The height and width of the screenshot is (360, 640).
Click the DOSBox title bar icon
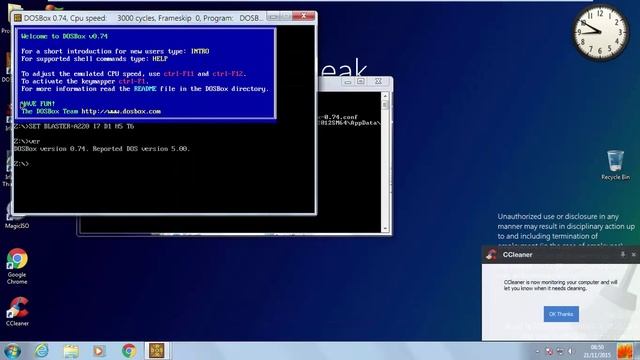coord(18,18)
